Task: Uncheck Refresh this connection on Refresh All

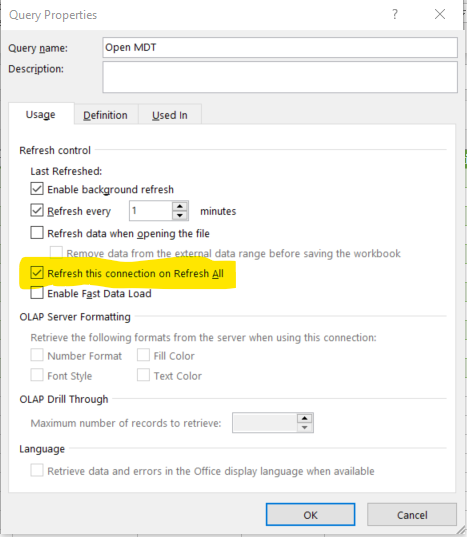Action: click(37, 273)
